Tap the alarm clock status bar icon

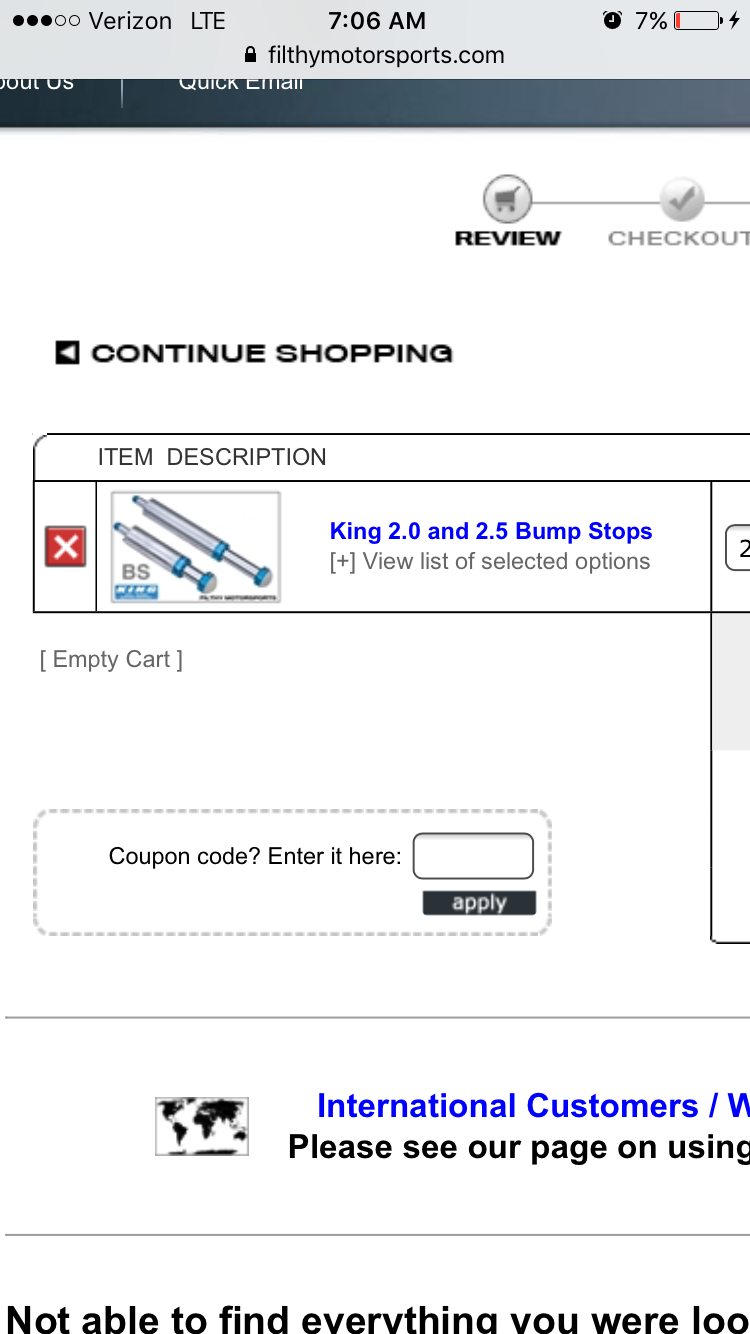tap(612, 21)
